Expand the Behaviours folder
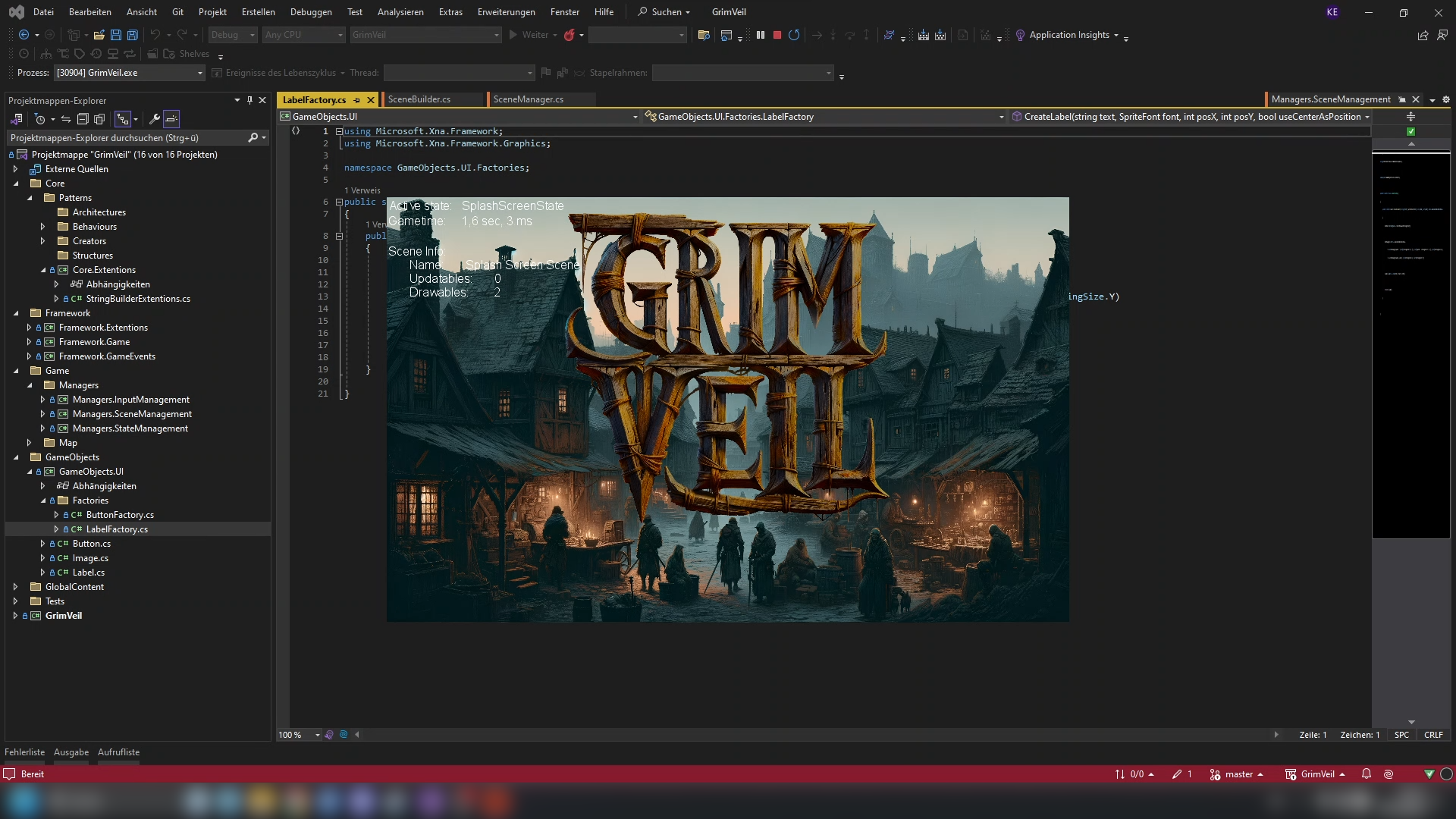This screenshot has height=819, width=1456. 42,227
